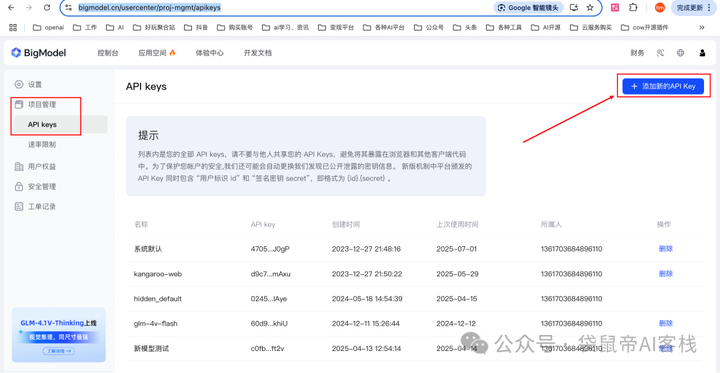
Task: Delete the glm-4v-flash API key
Action: (666, 323)
